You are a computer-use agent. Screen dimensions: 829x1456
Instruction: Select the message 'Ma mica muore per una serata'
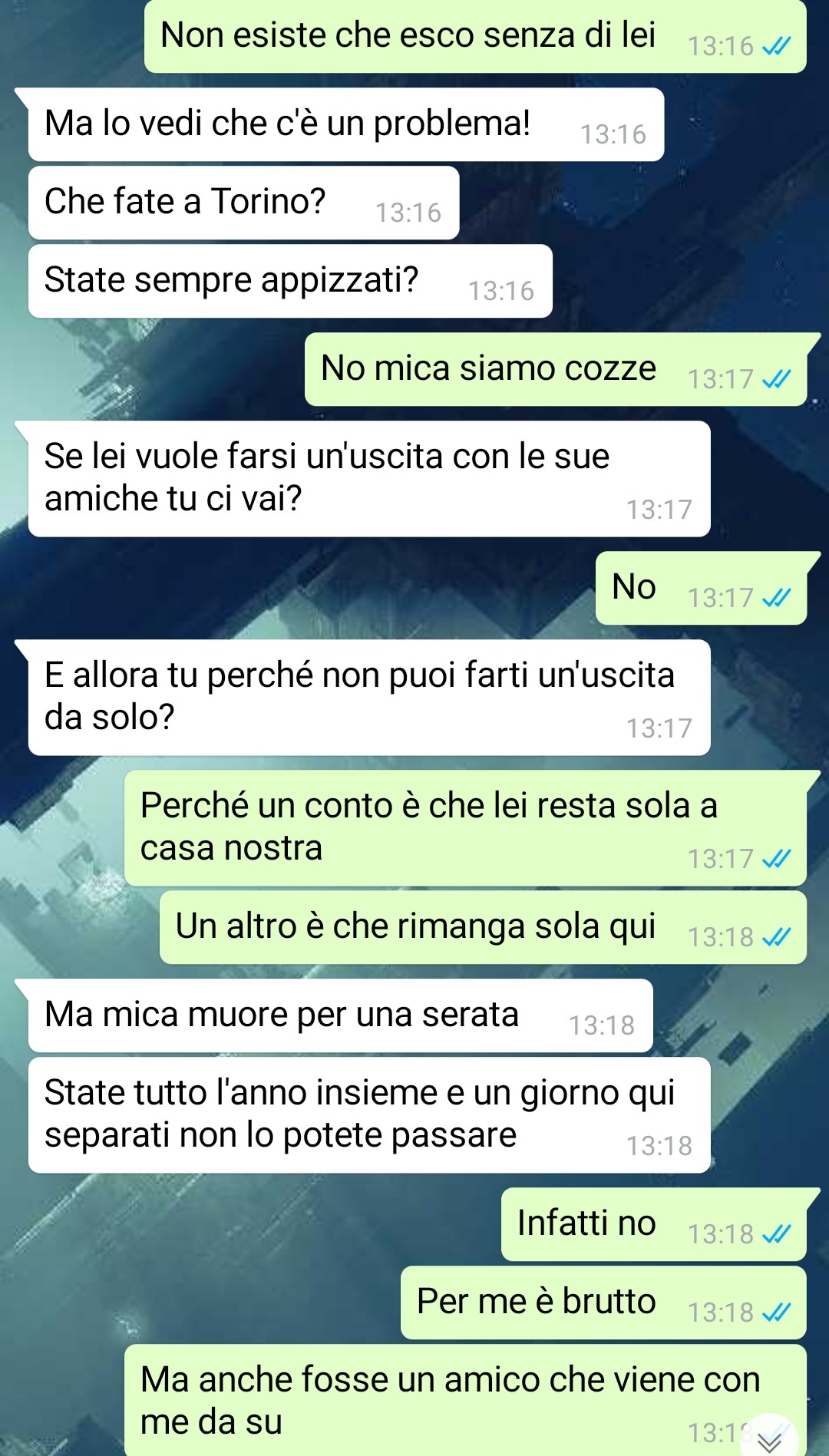coord(340,1015)
